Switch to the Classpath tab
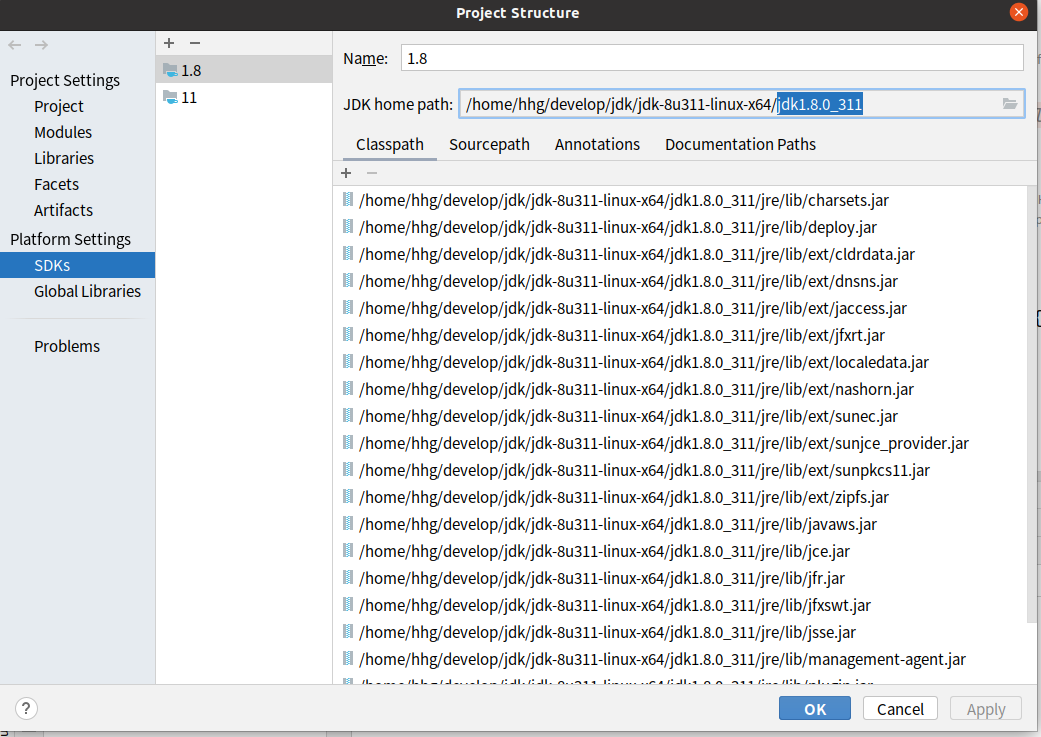Image resolution: width=1041 pixels, height=737 pixels. coord(390,145)
